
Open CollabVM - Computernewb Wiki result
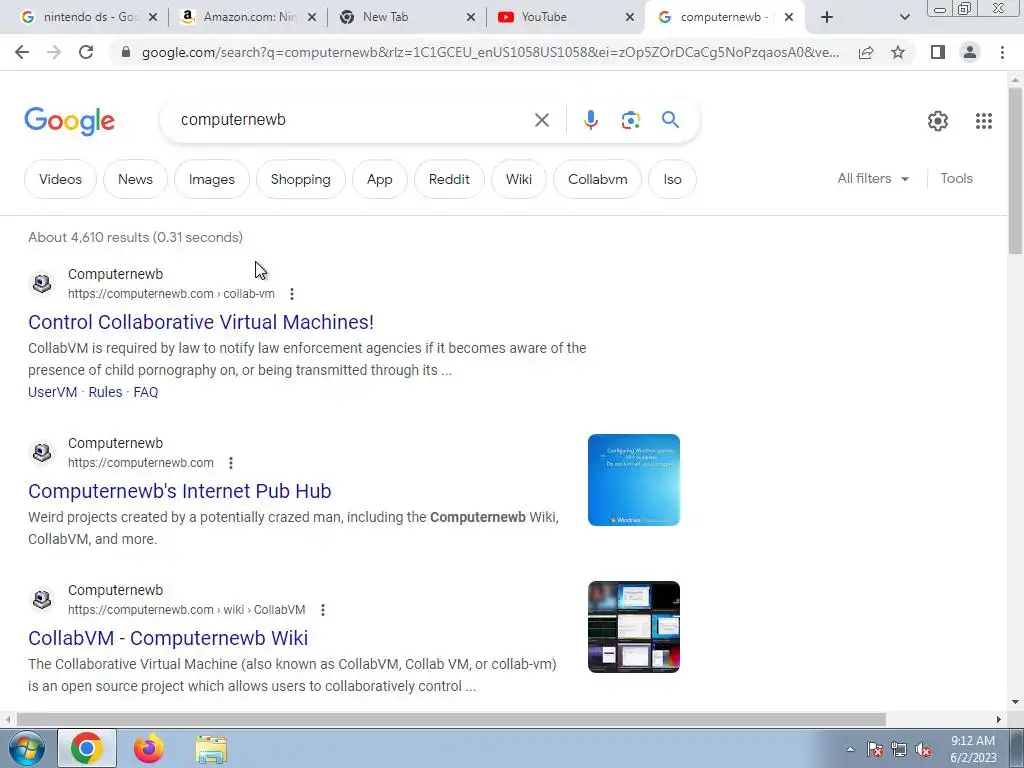click(168, 638)
